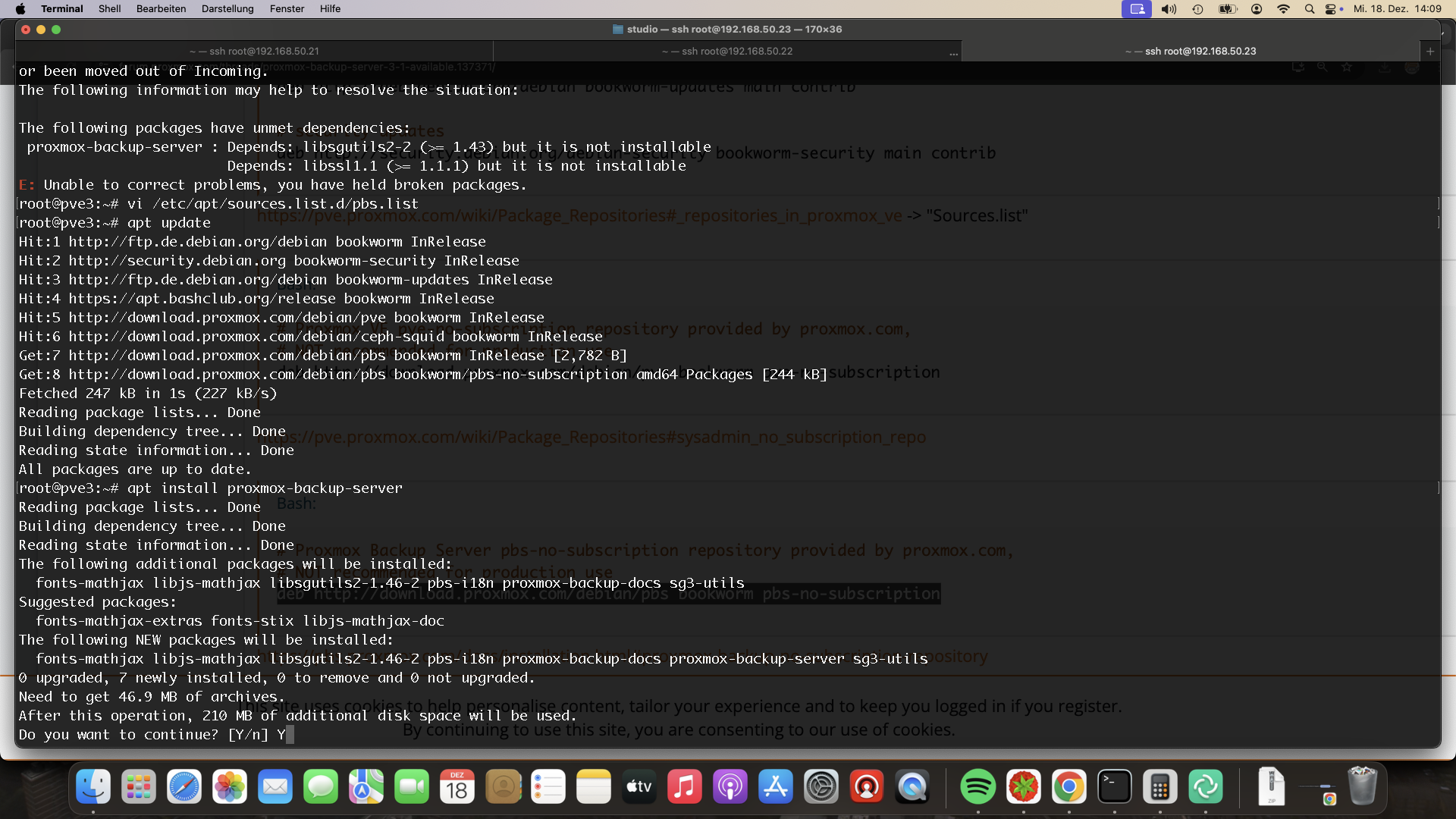Open Wi-Fi status in menu bar
This screenshot has height=819, width=1456.
[1283, 8]
